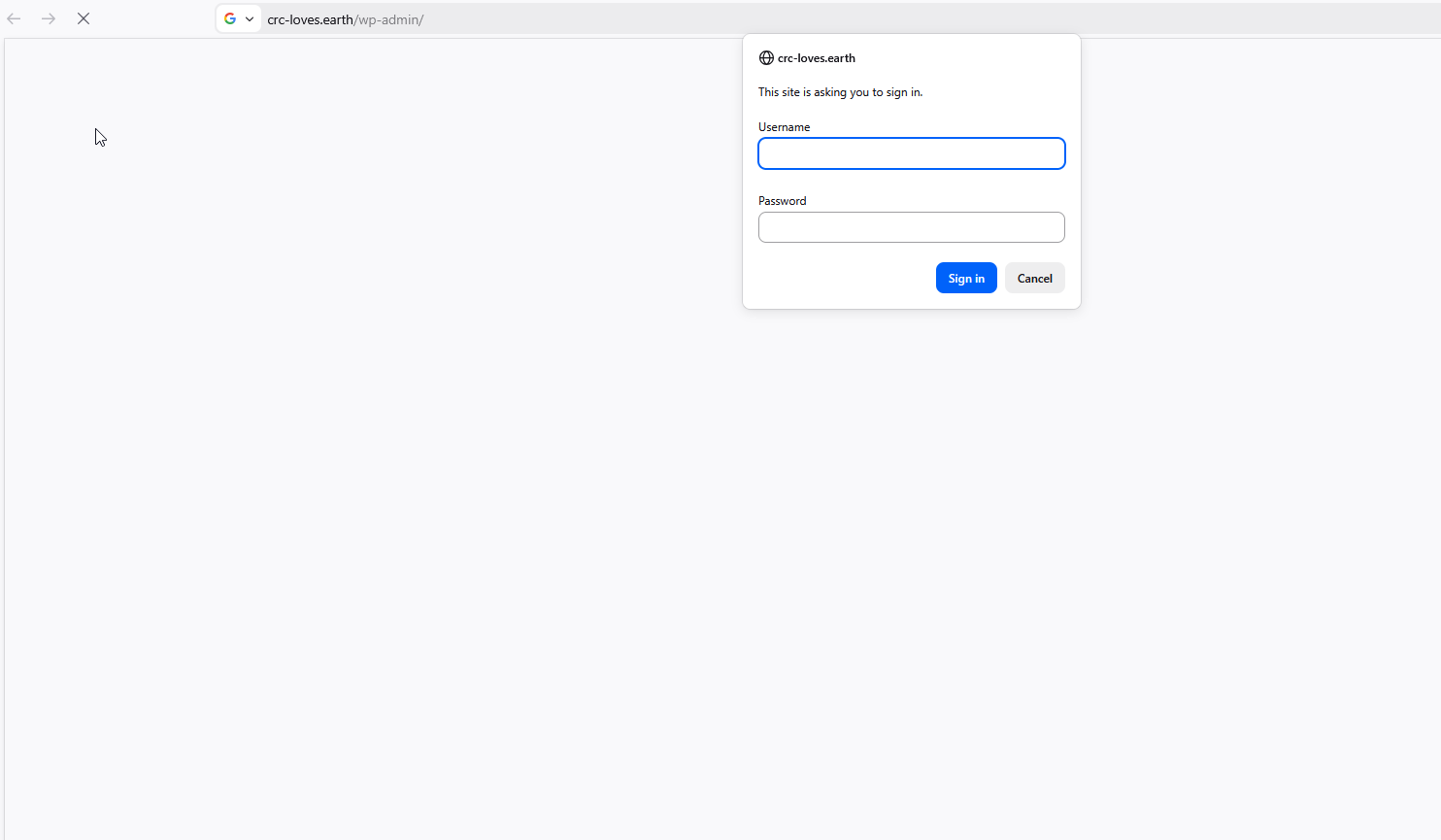Image resolution: width=1441 pixels, height=840 pixels.
Task: Focus the Username input field
Action: pos(911,153)
